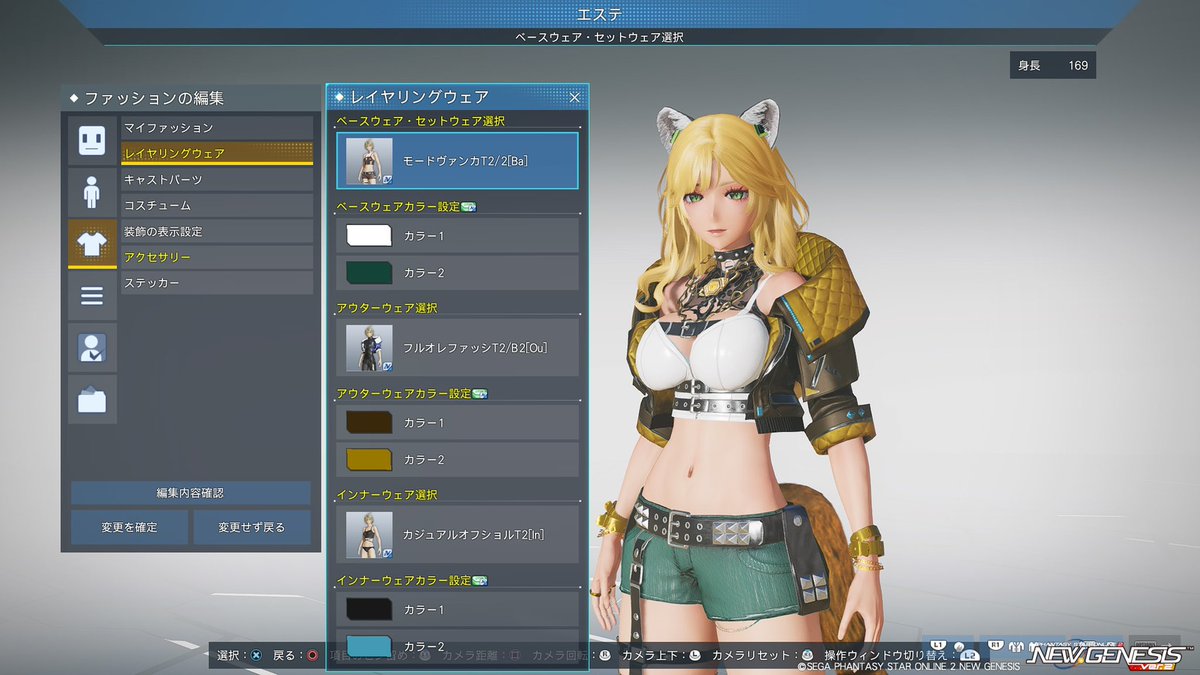The image size is (1200, 675).
Task: Pick outer wear gold カラー2 swatch
Action: coord(371,459)
